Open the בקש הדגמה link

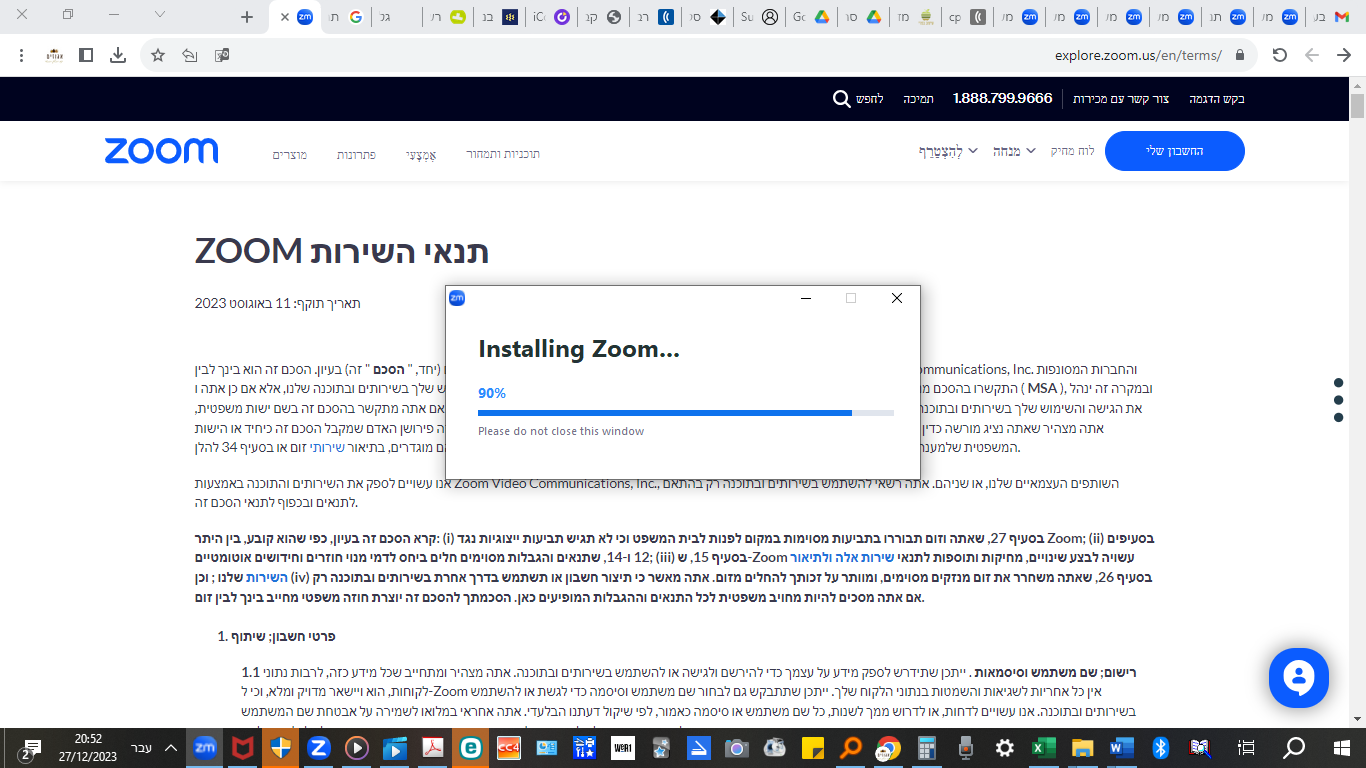1217,99
